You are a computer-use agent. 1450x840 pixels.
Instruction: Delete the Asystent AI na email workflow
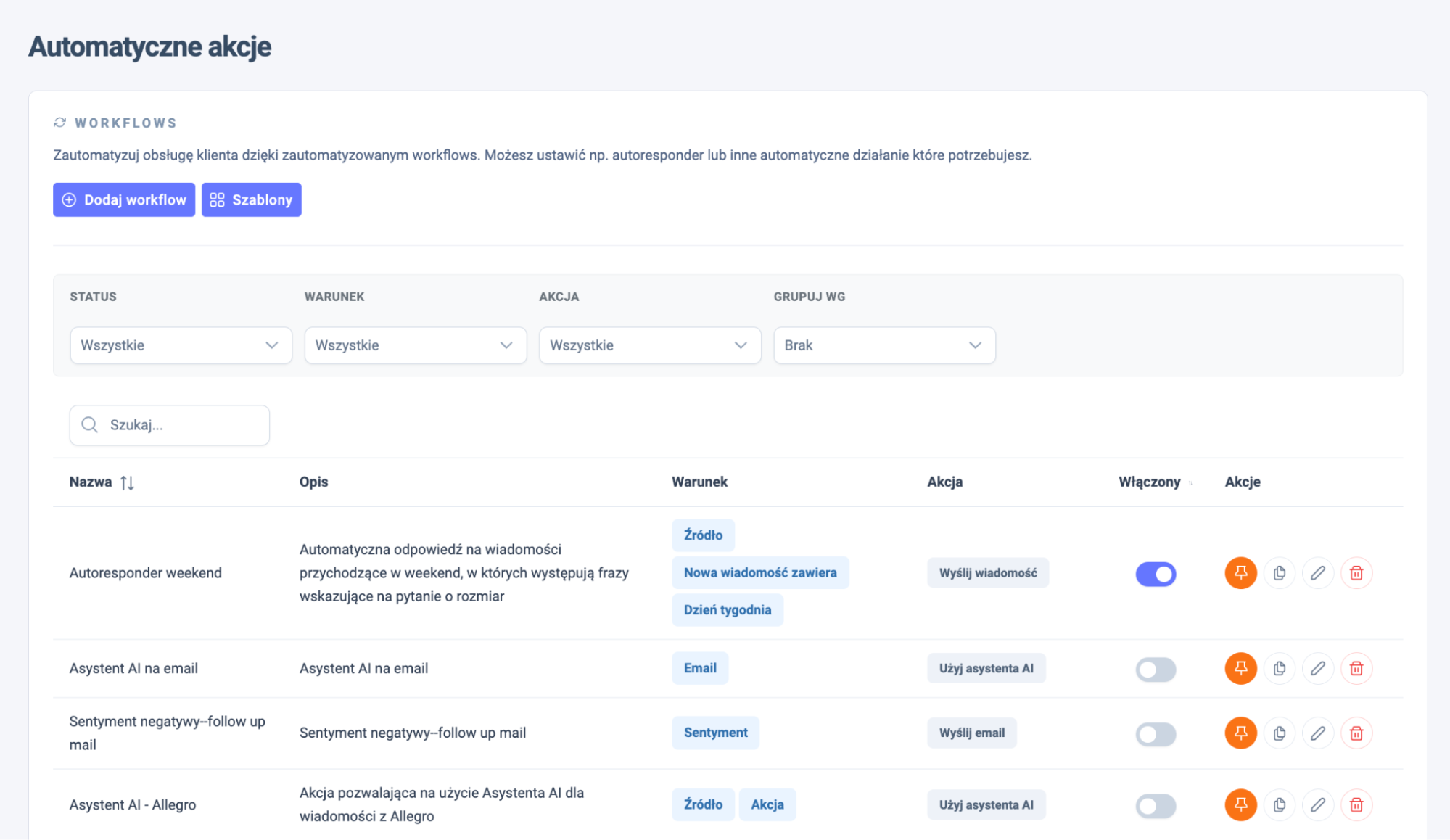pos(1356,668)
